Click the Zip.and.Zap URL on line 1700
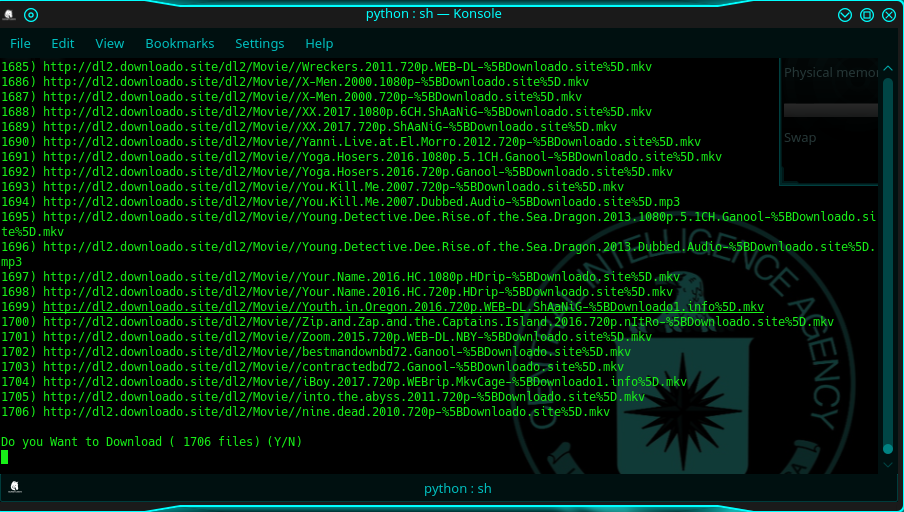904x512 pixels. point(438,322)
